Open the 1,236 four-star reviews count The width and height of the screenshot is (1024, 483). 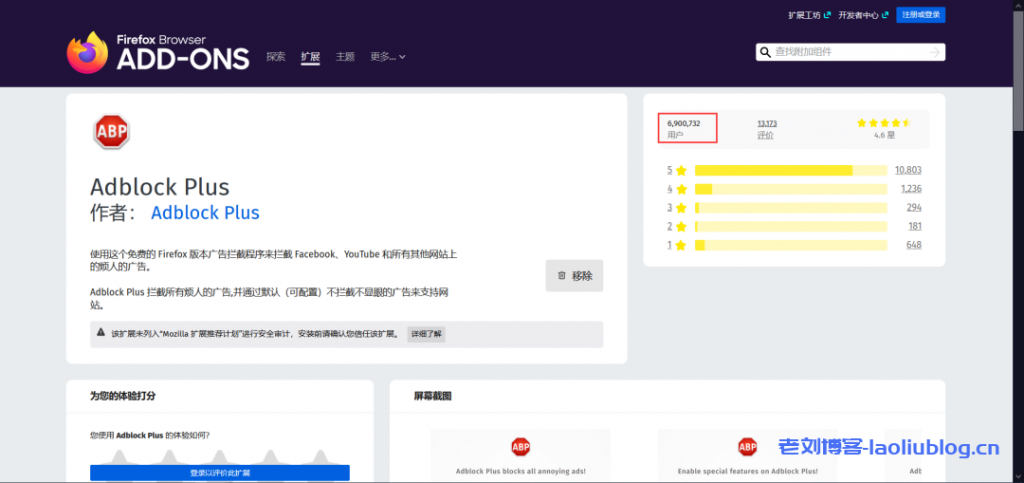(910, 189)
